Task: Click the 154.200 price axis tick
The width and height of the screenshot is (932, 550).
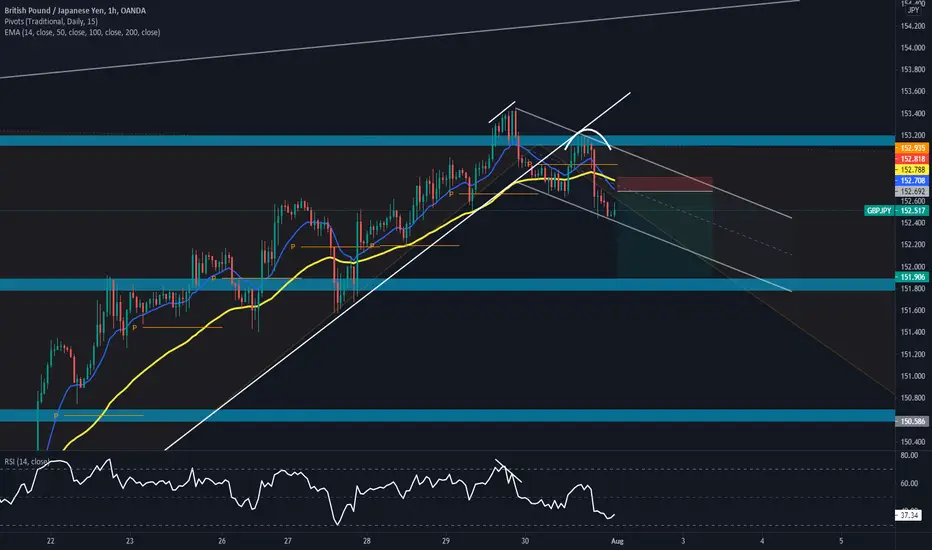Action: tap(912, 26)
